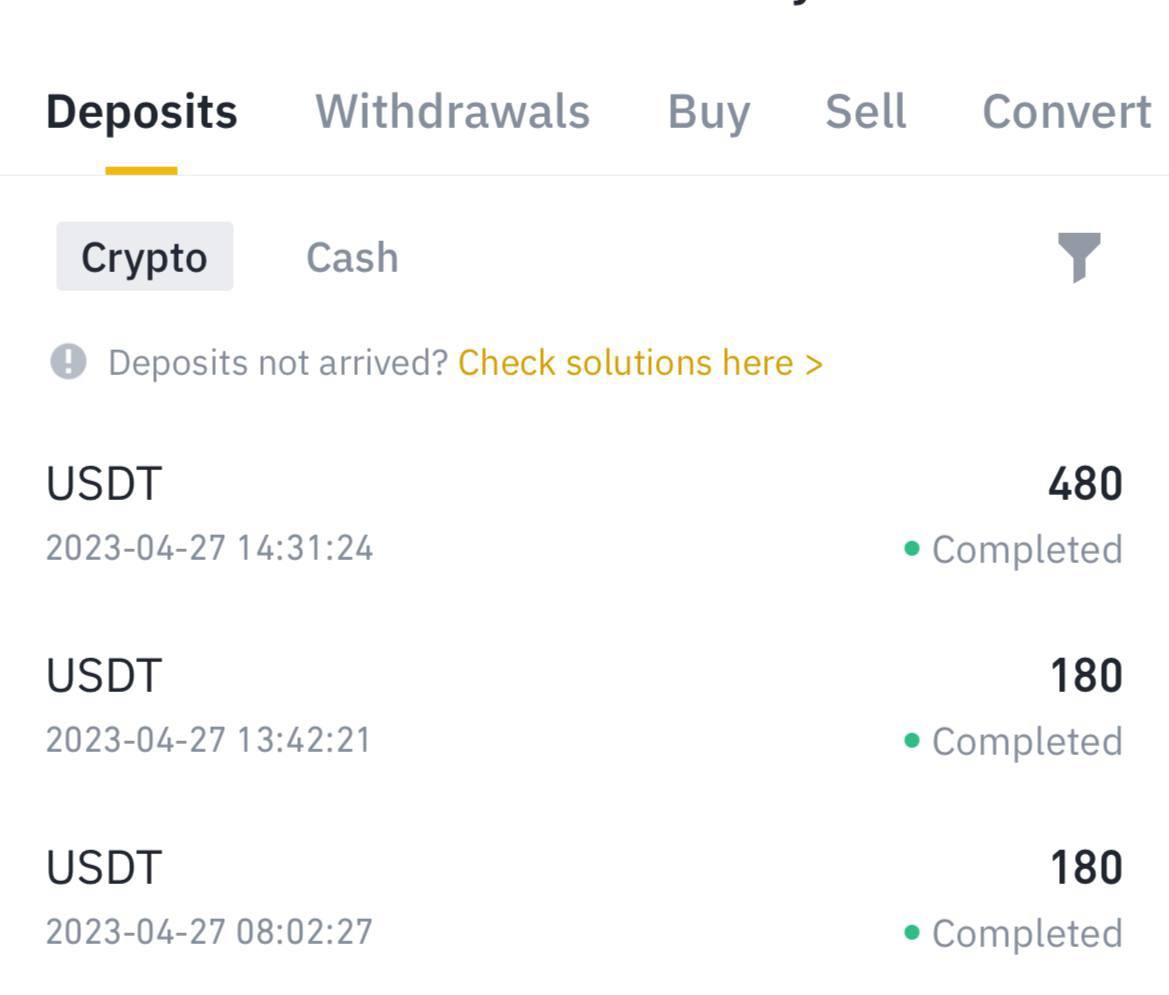Open the Check solutions here link
Image resolution: width=1169 pixels, height=995 pixels.
[640, 362]
